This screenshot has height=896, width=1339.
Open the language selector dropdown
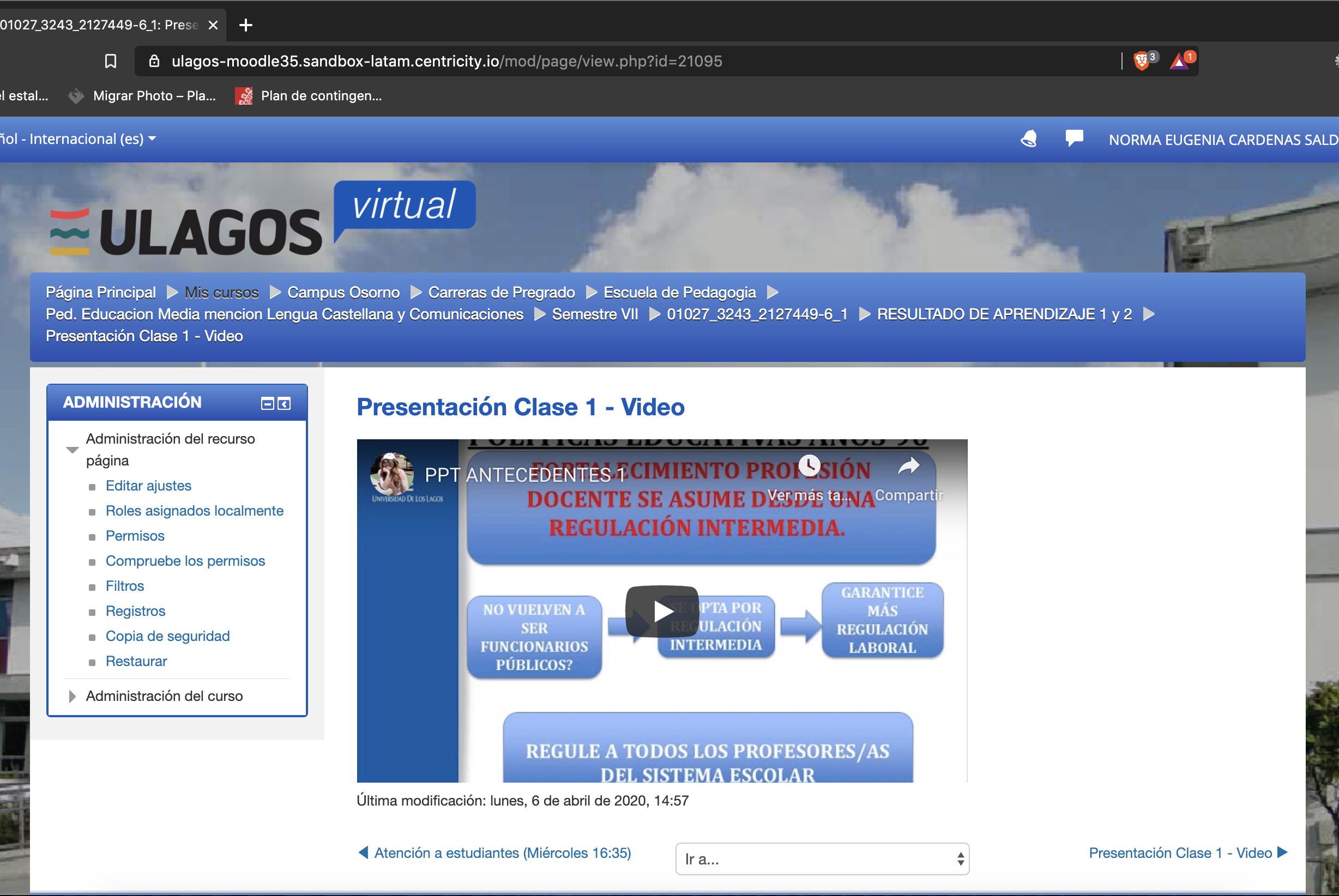[79, 139]
